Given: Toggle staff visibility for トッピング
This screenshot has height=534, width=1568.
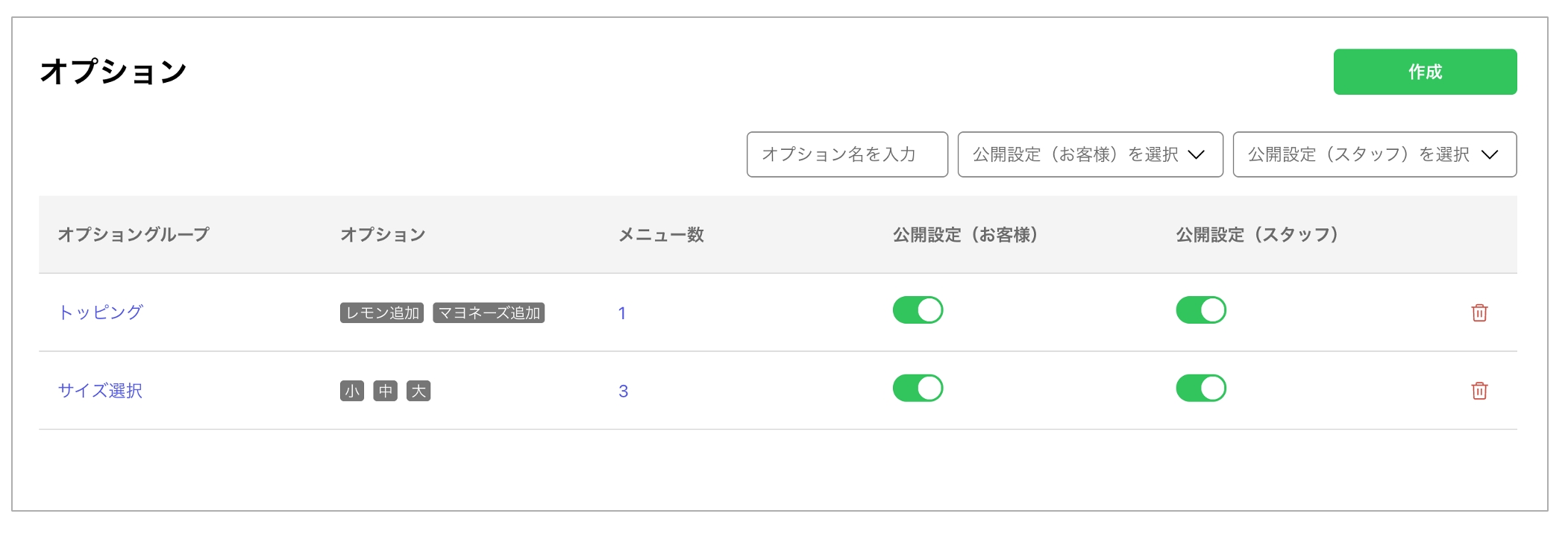Looking at the screenshot, I should [1200, 310].
